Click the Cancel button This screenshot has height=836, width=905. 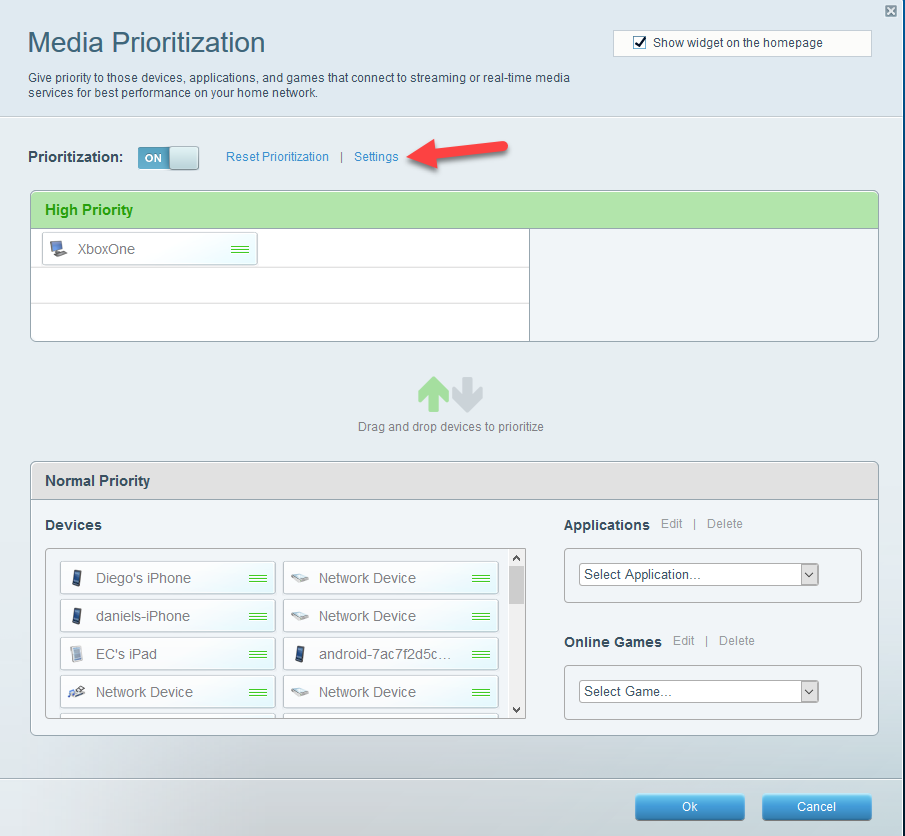(x=816, y=807)
